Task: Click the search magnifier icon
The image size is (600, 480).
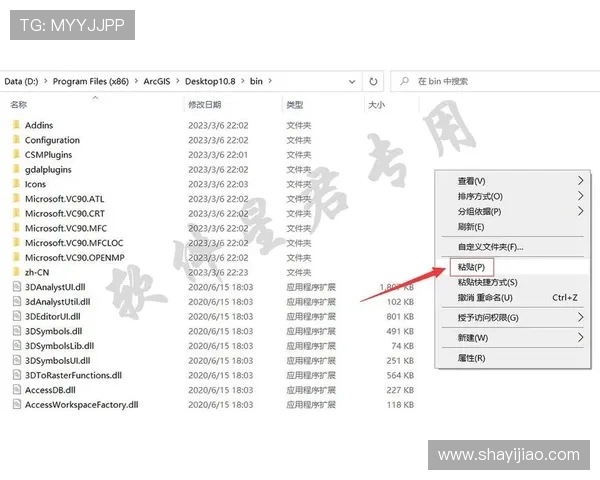Action: [x=404, y=81]
